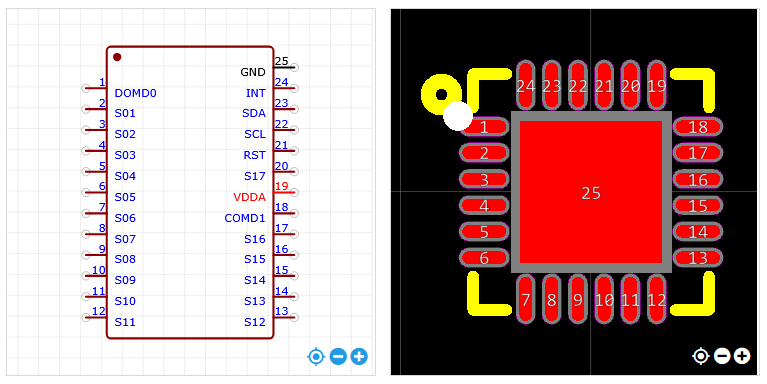
Task: Click the schematic view recenter target icon
Action: pyautogui.click(x=316, y=357)
